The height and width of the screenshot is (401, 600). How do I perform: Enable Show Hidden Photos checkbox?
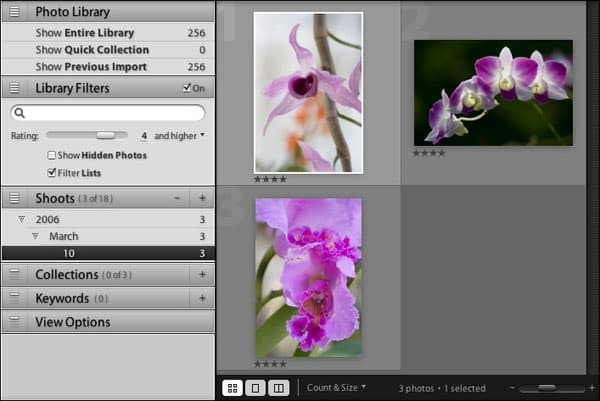click(51, 155)
